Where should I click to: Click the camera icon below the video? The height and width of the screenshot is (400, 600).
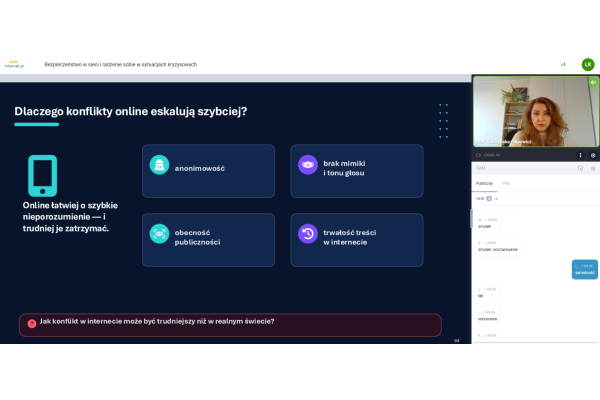point(478,155)
